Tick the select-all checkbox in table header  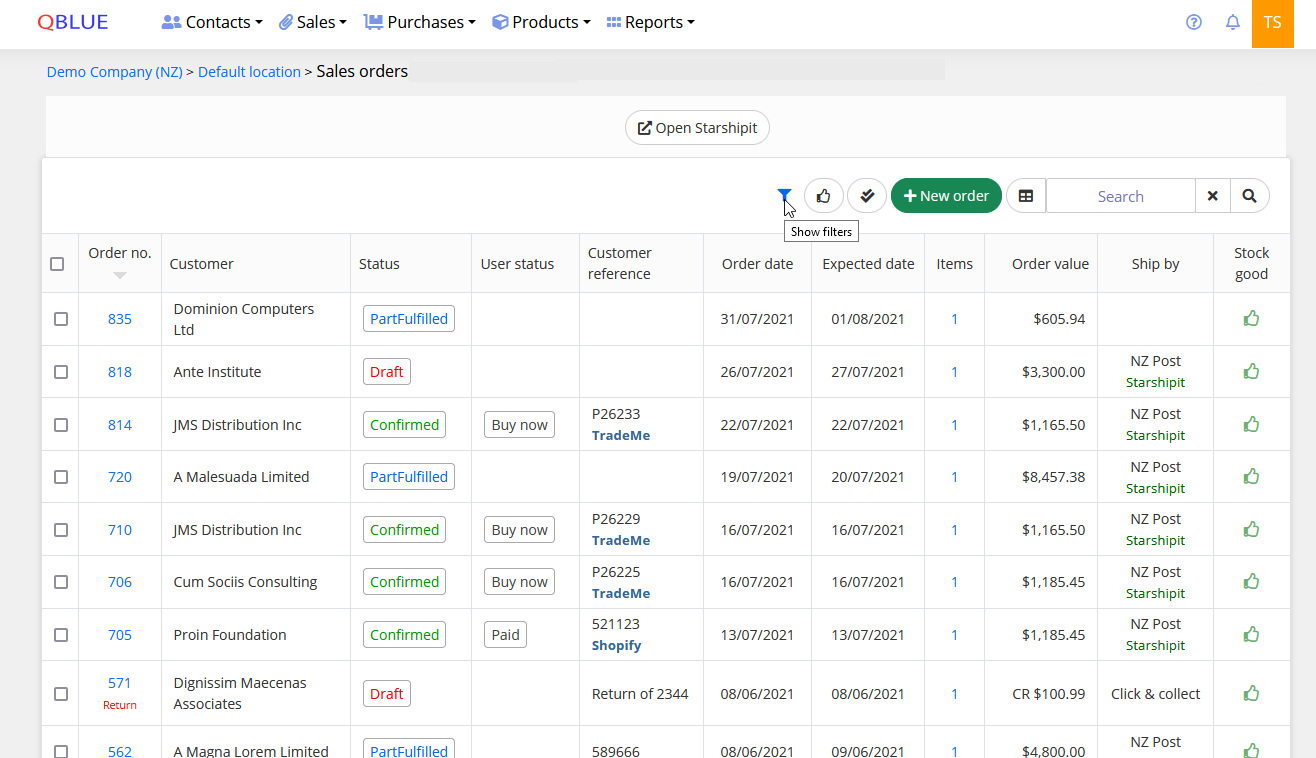[x=57, y=264]
